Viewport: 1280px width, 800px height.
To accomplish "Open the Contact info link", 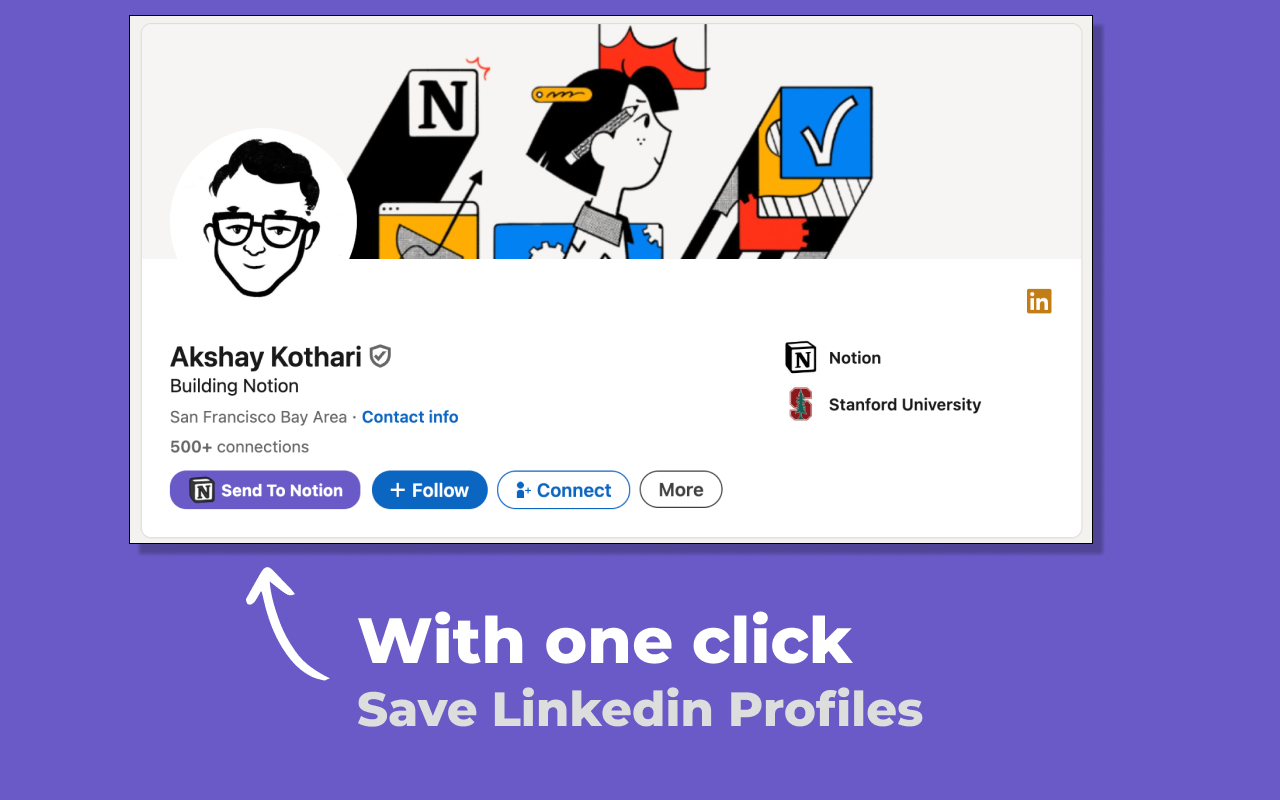I will pos(410,417).
